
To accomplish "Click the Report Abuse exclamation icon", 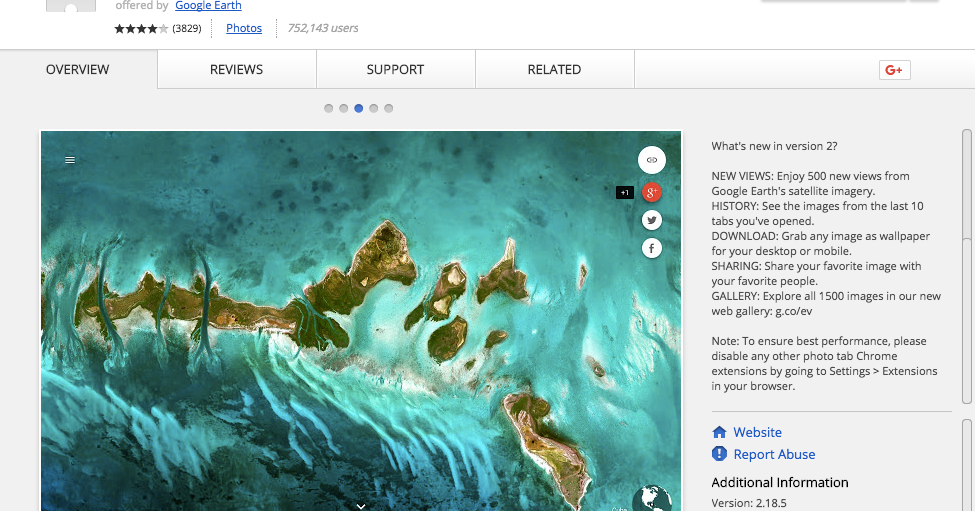I will [x=719, y=454].
